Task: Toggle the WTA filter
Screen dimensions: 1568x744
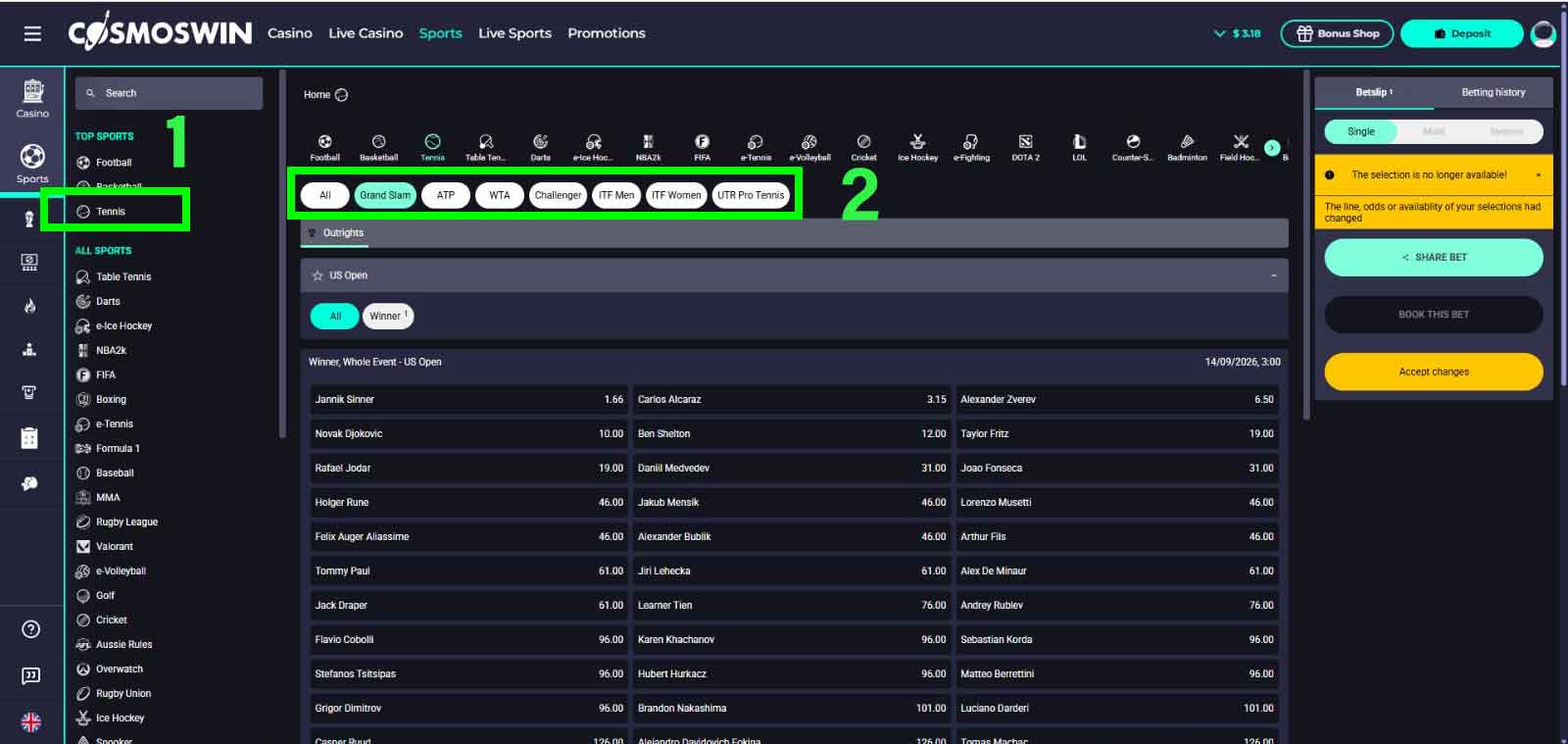Action: coord(500,195)
